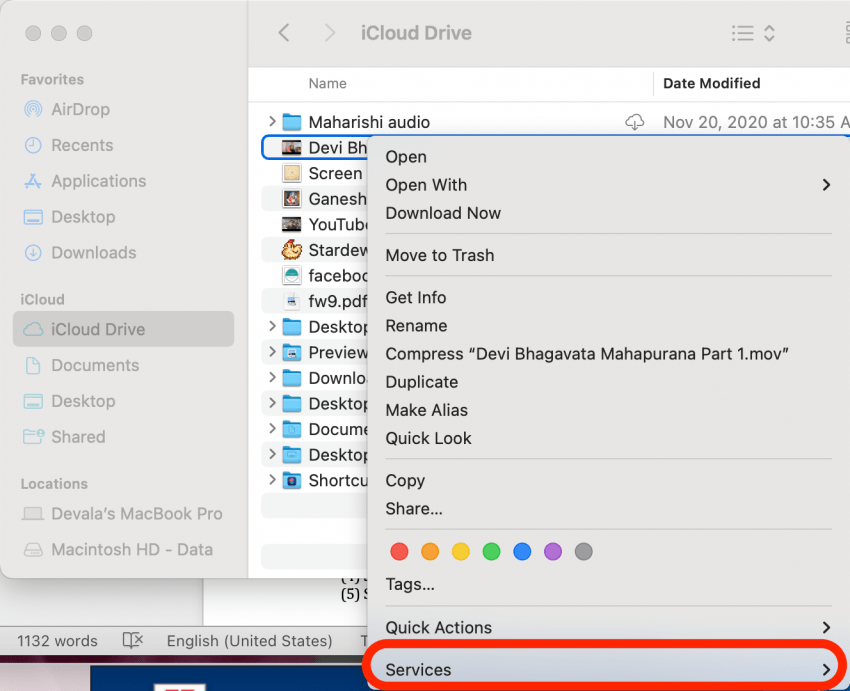Click the Finder forward navigation arrow
The width and height of the screenshot is (850, 691).
(x=330, y=33)
